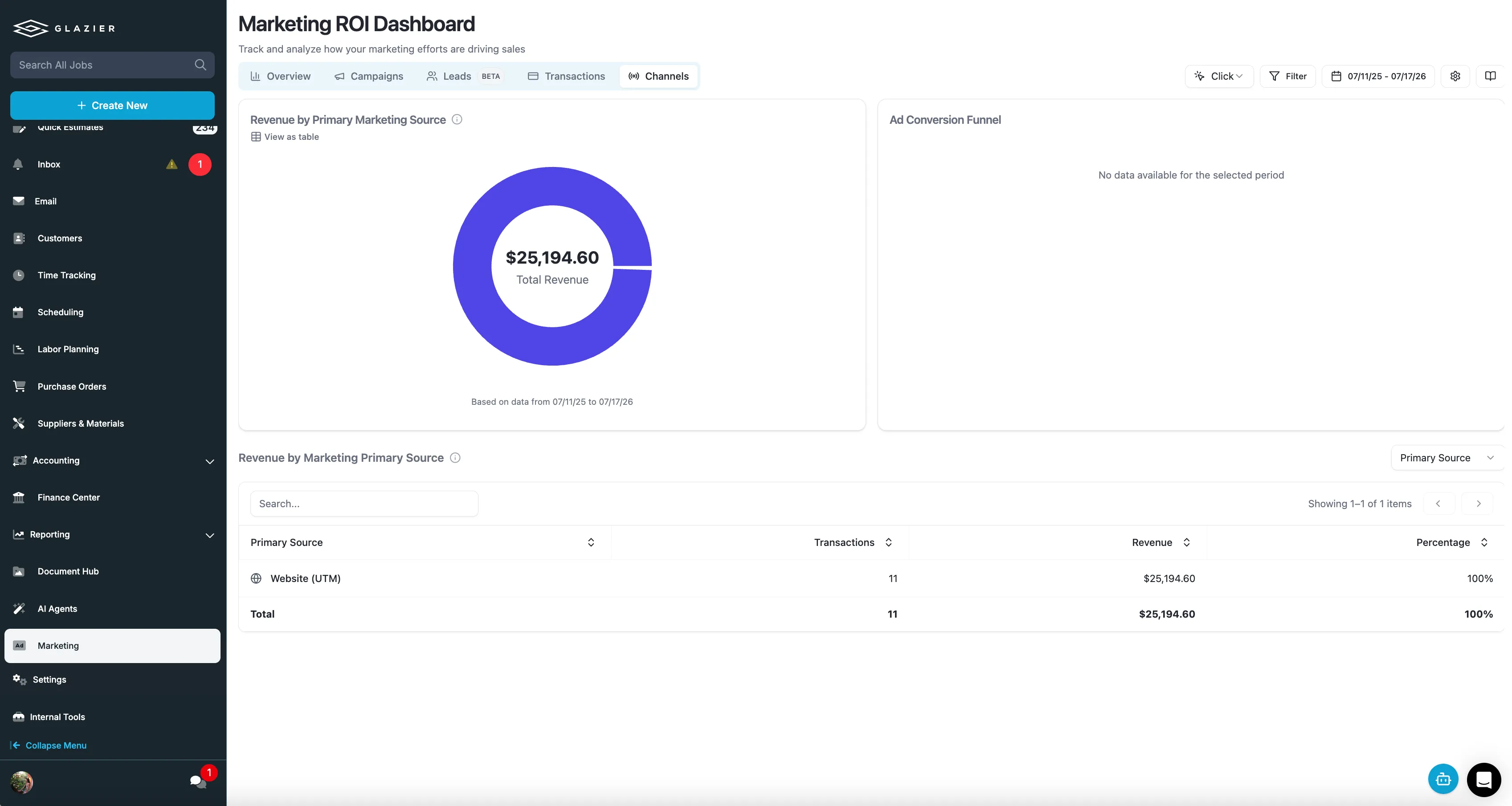
Task: Sort table by Transactions column
Action: tap(889, 542)
